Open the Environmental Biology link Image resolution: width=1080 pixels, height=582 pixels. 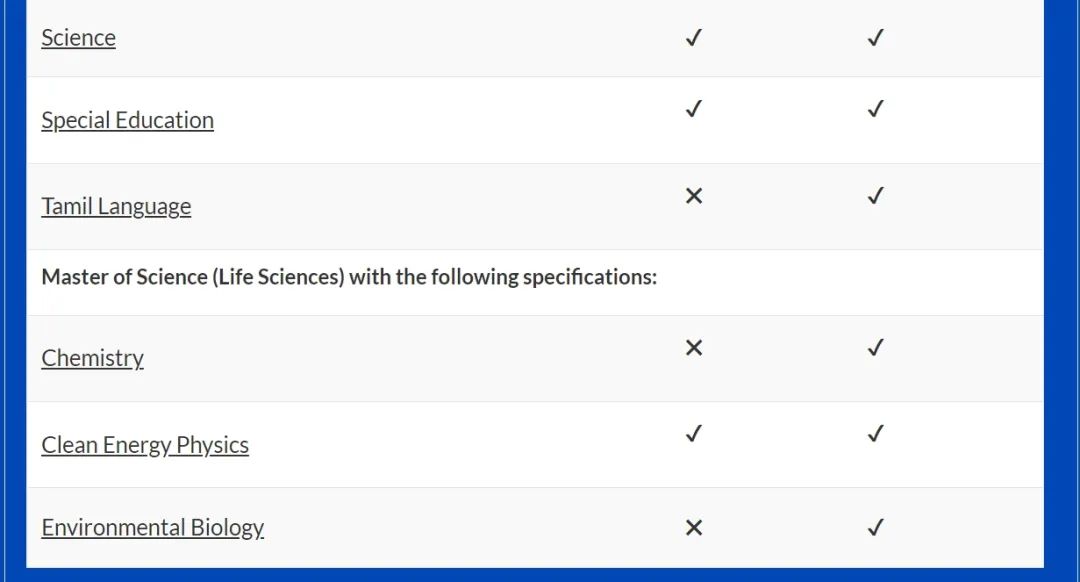pos(152,528)
